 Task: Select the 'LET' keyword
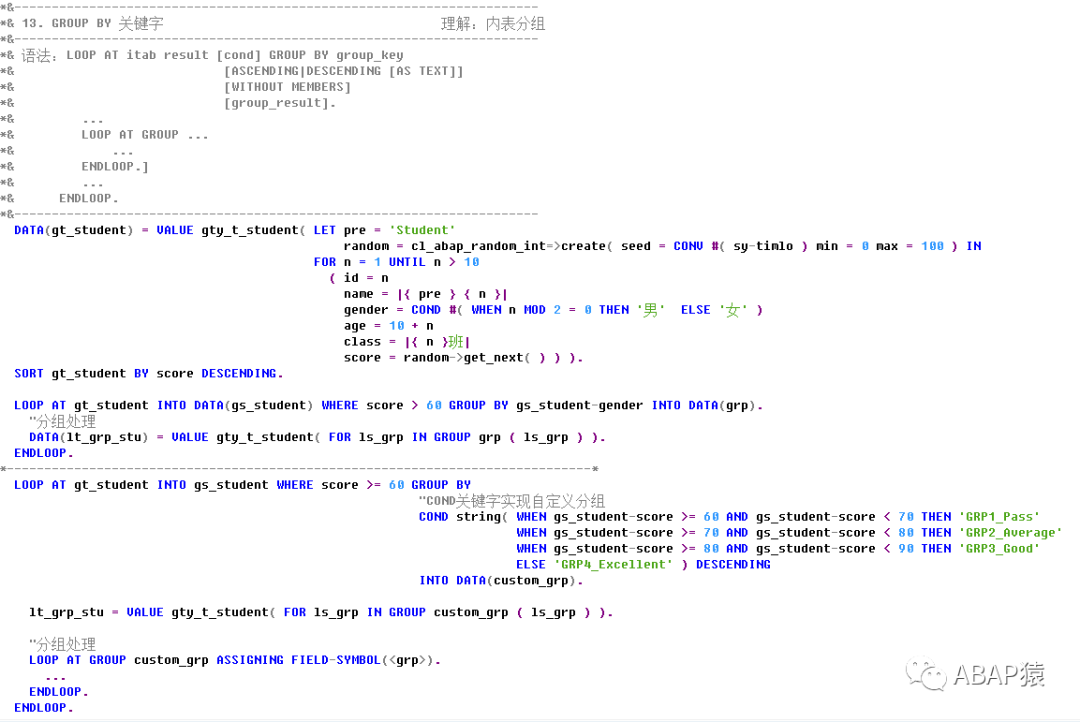coord(324,230)
